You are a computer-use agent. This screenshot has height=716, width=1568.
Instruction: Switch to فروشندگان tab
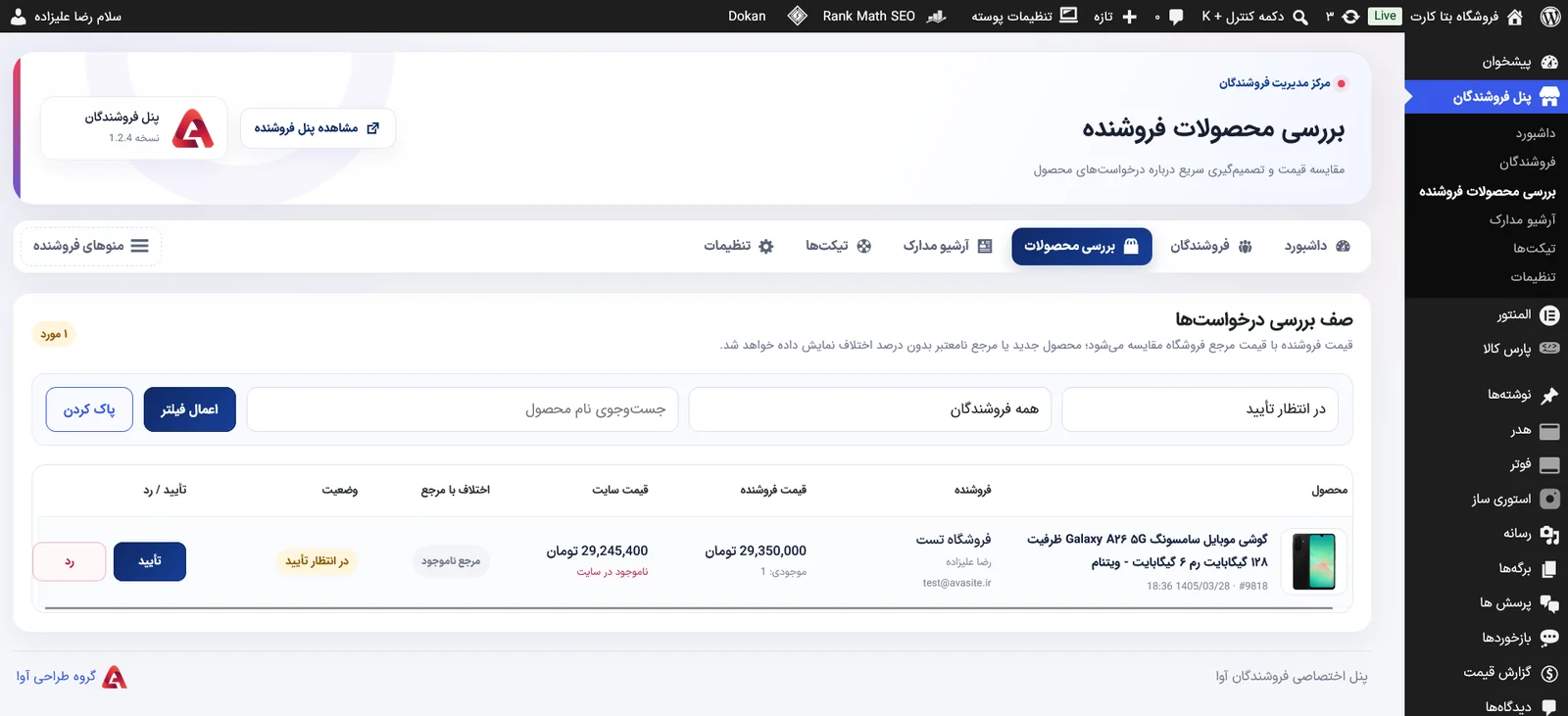[x=1211, y=246]
